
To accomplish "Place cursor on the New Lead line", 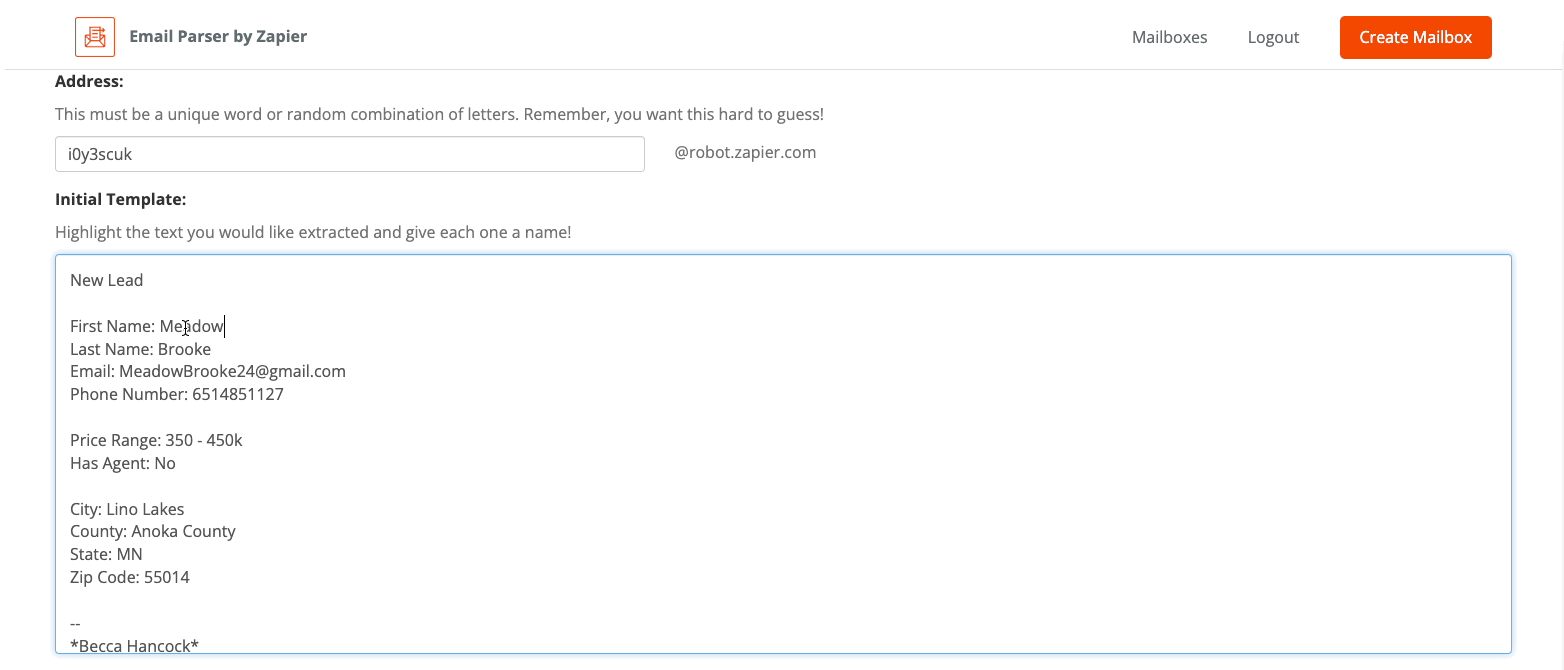I will click(107, 280).
